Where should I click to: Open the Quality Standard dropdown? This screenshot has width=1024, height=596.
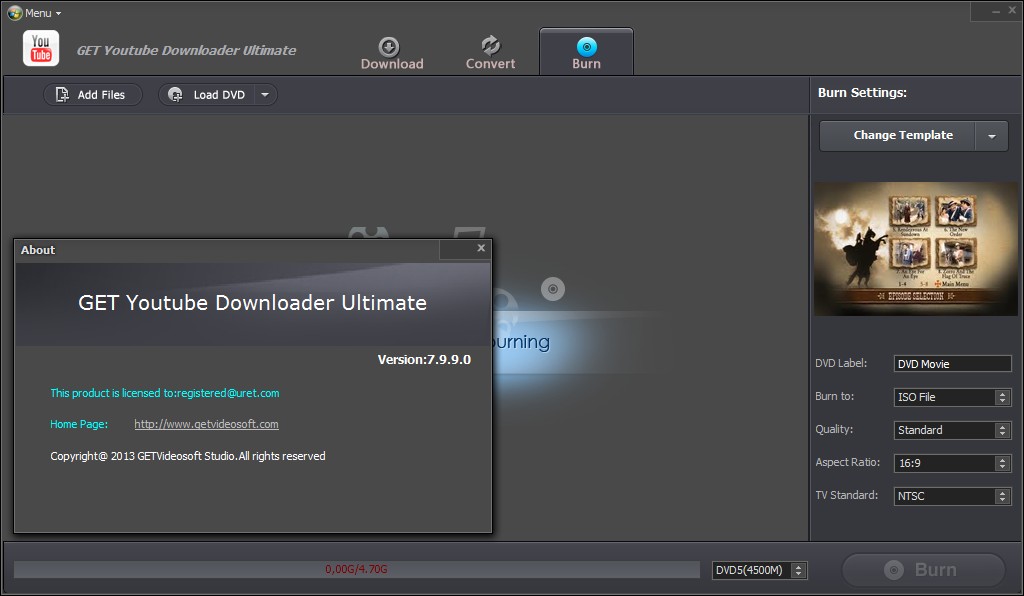(x=952, y=430)
